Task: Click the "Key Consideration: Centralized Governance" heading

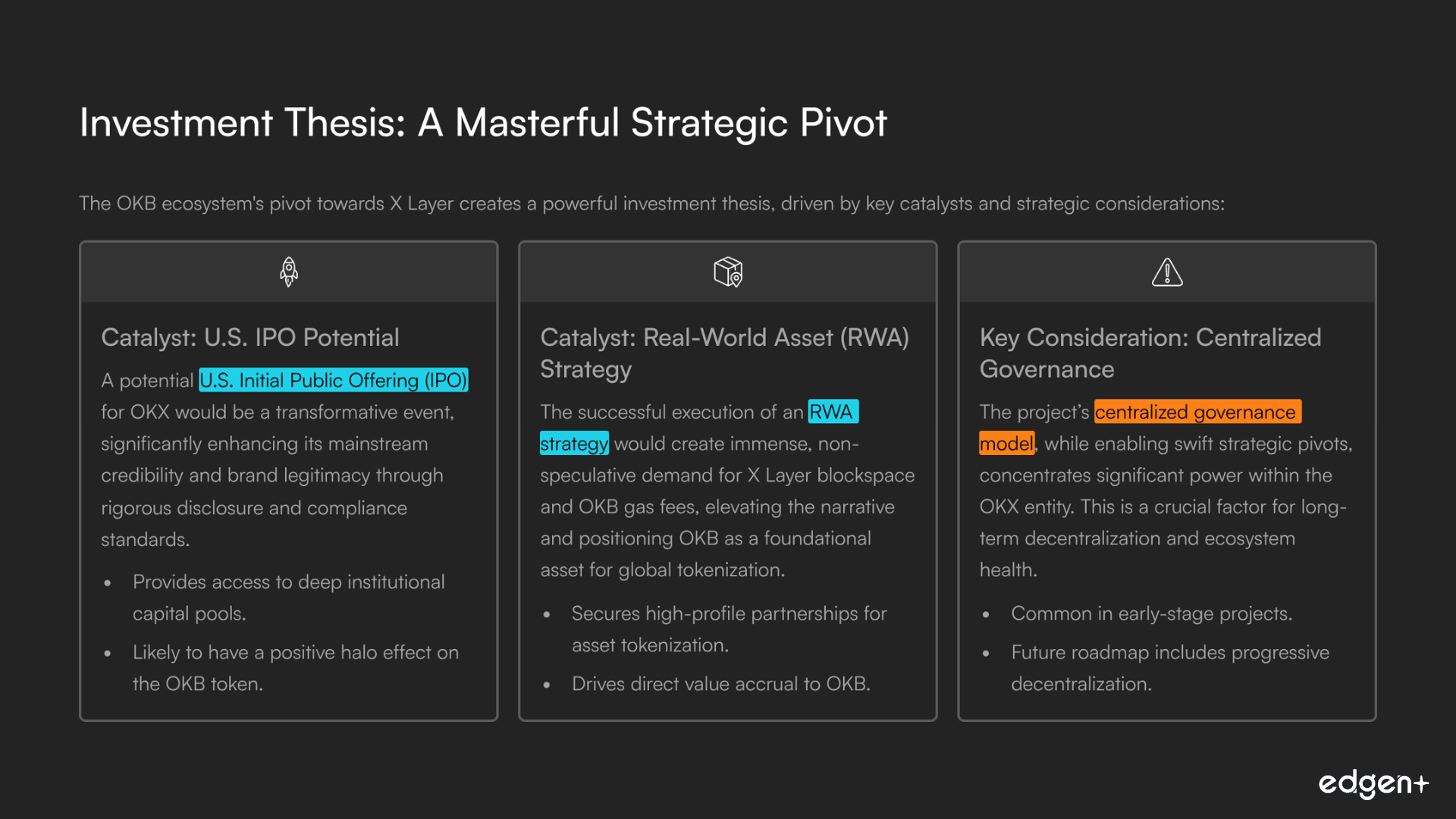Action: (x=1150, y=353)
